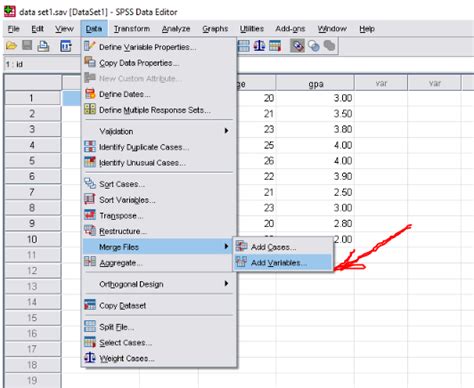Open the Graphs menu
Image resolution: width=474 pixels, height=388 pixels.
click(x=215, y=29)
